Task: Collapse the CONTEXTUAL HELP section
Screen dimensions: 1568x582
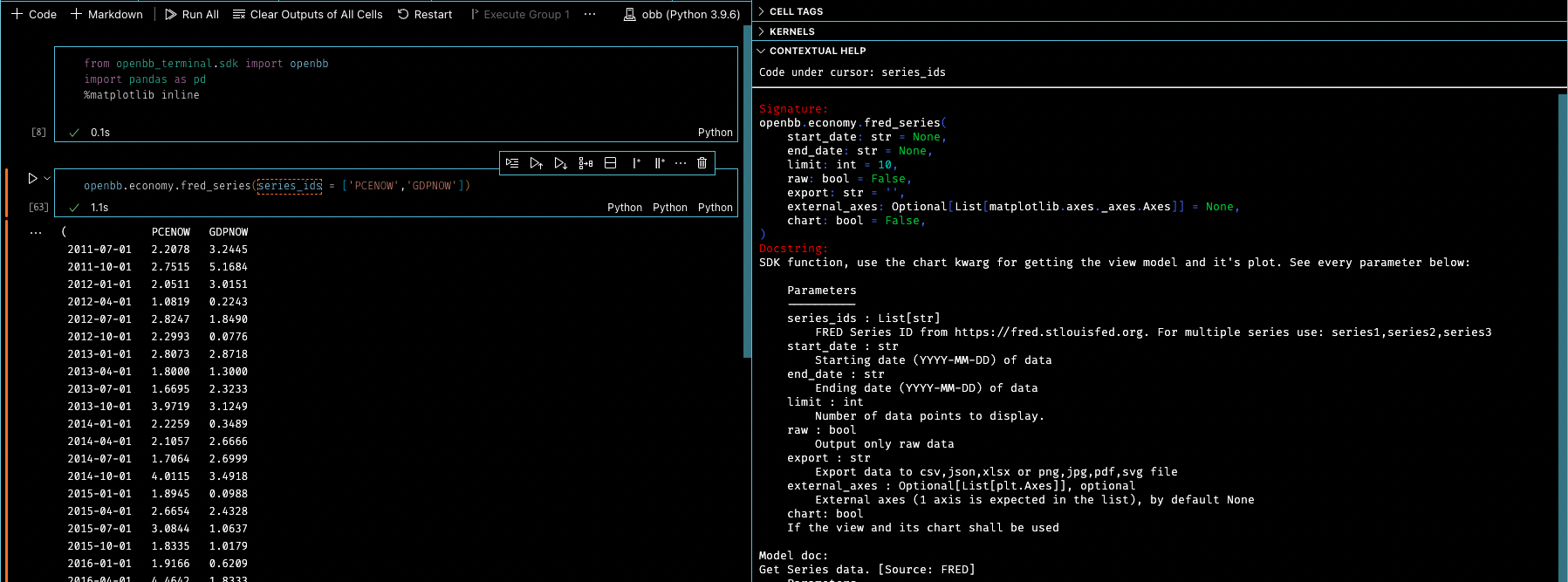Action: tap(811, 51)
